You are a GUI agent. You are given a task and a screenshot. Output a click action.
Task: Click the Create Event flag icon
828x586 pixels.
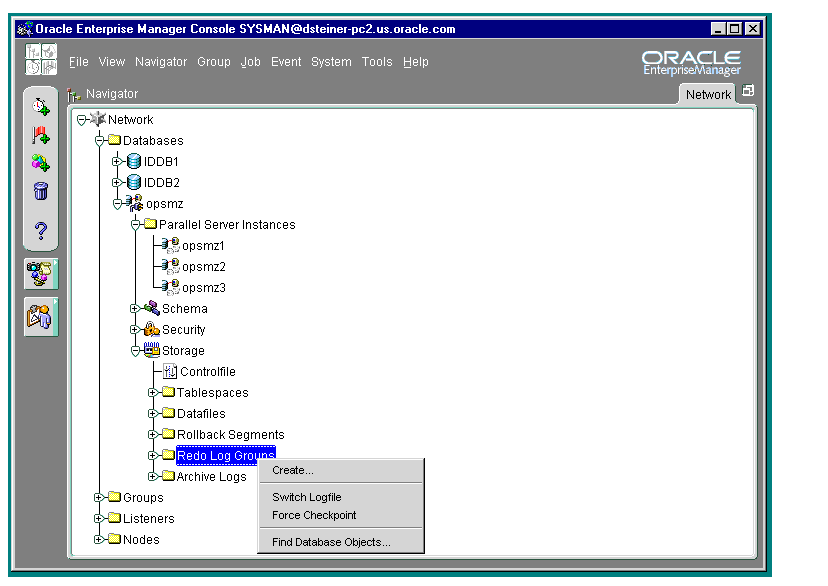coord(40,135)
